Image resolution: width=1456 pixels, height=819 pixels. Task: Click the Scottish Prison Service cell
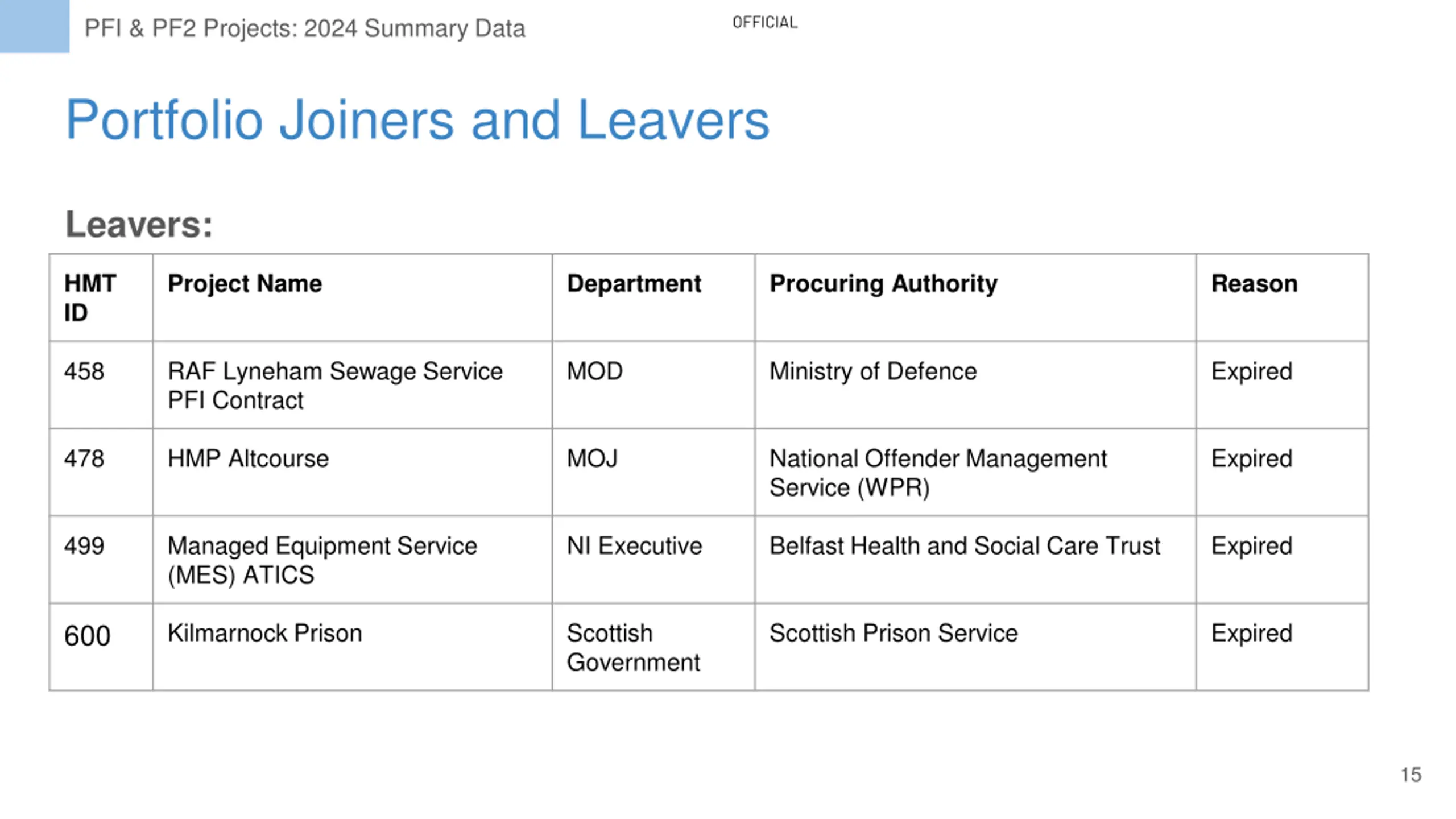tap(975, 647)
